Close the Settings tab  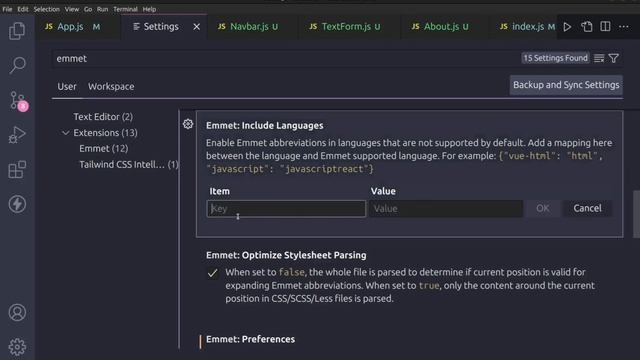196,27
